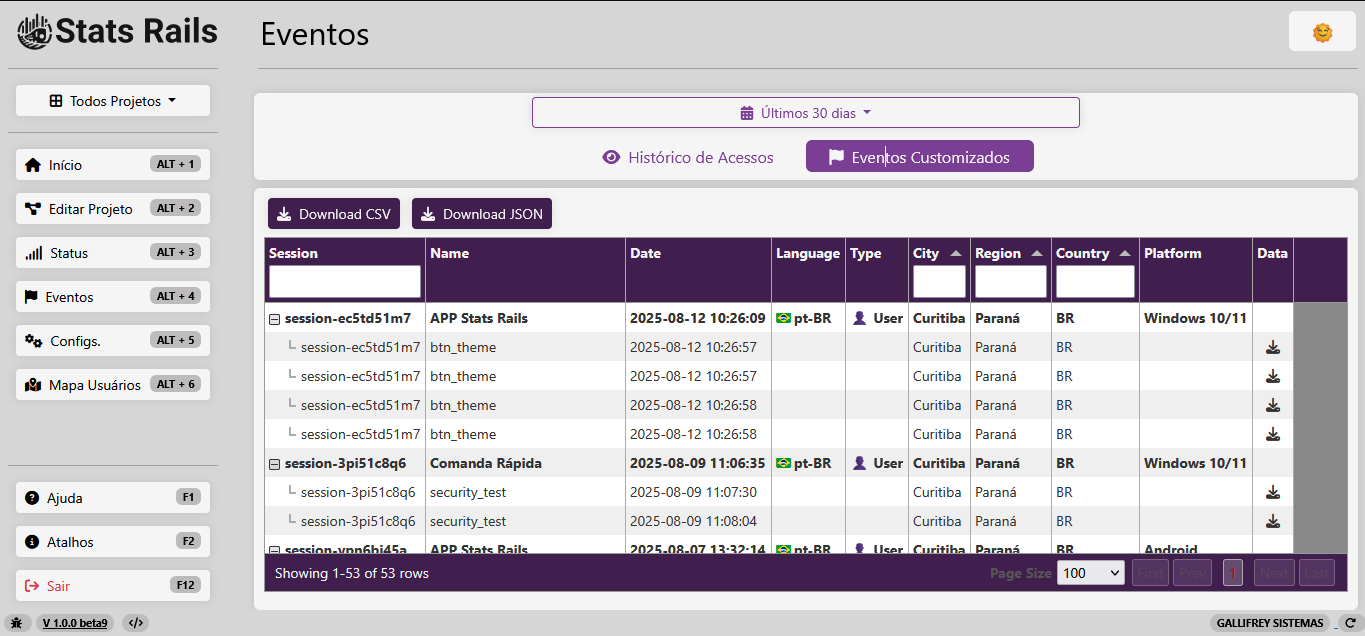
Task: Focus the City filter input
Action: [939, 281]
